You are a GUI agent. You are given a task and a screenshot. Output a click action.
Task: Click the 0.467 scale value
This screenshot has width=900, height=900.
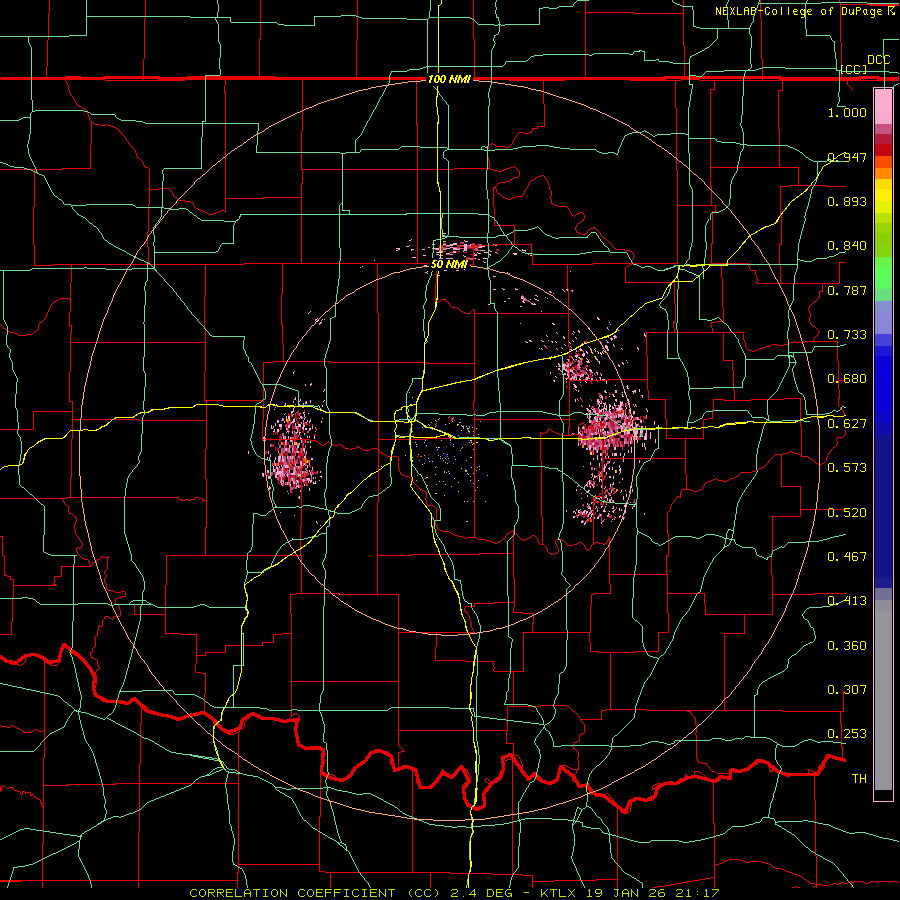(x=847, y=557)
